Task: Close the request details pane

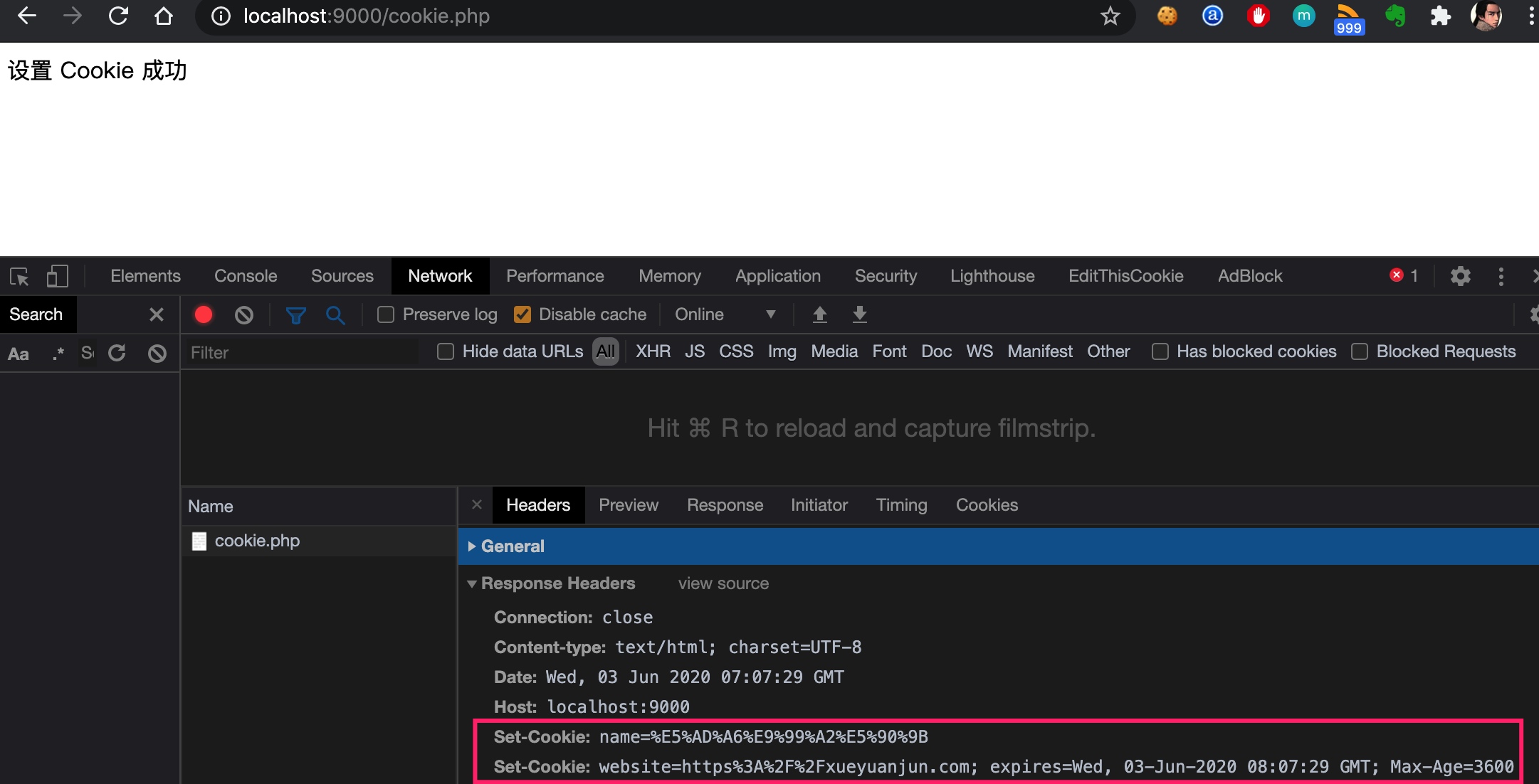Action: [x=477, y=504]
